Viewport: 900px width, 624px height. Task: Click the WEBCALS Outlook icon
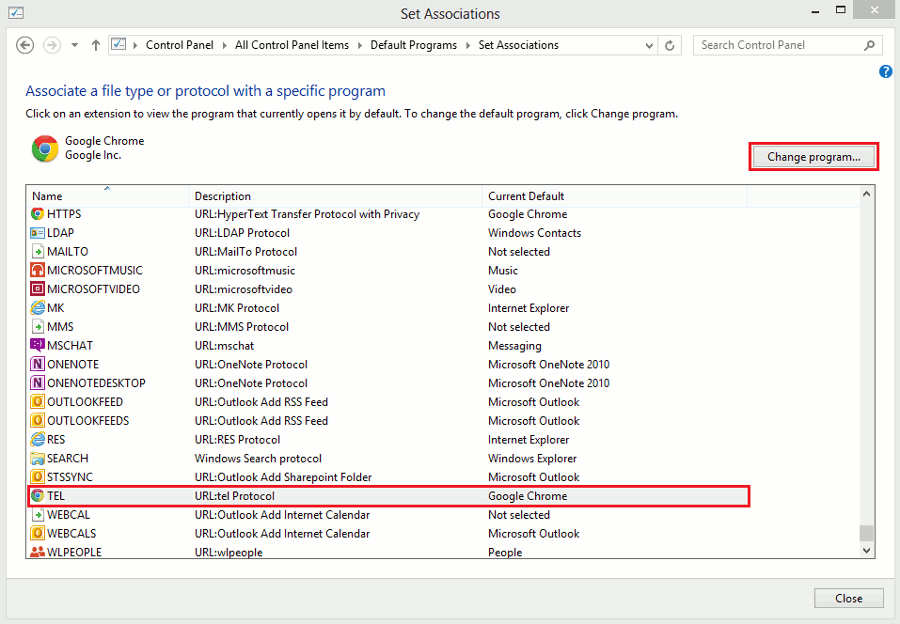(x=37, y=533)
